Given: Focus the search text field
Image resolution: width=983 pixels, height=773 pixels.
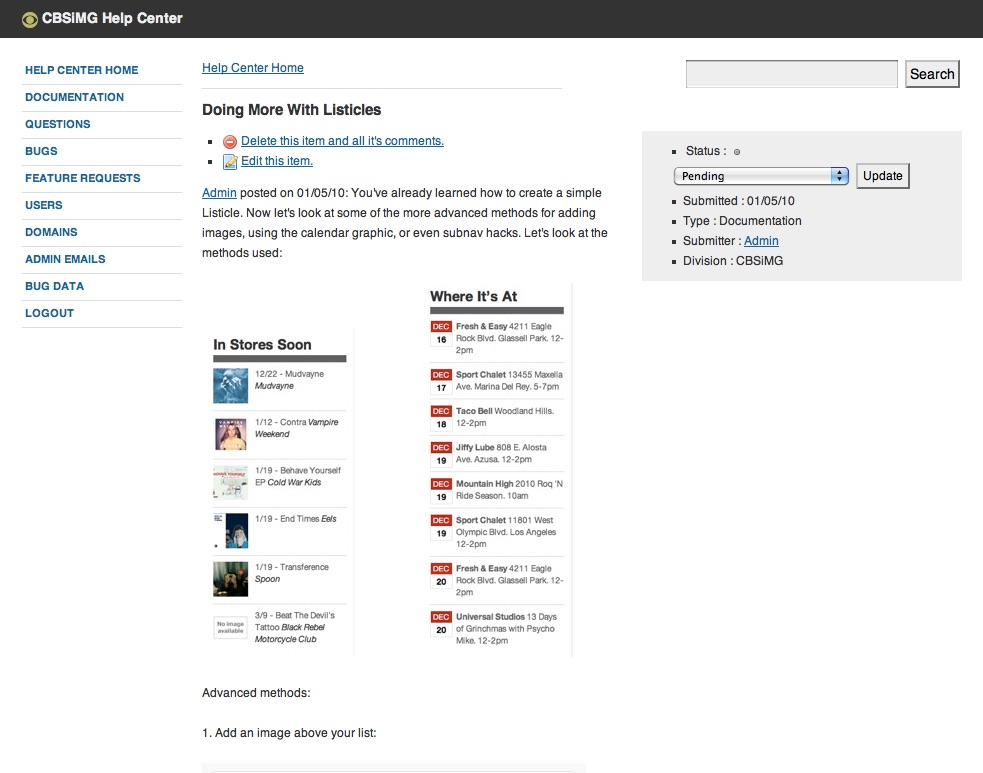Looking at the screenshot, I should (x=791, y=74).
